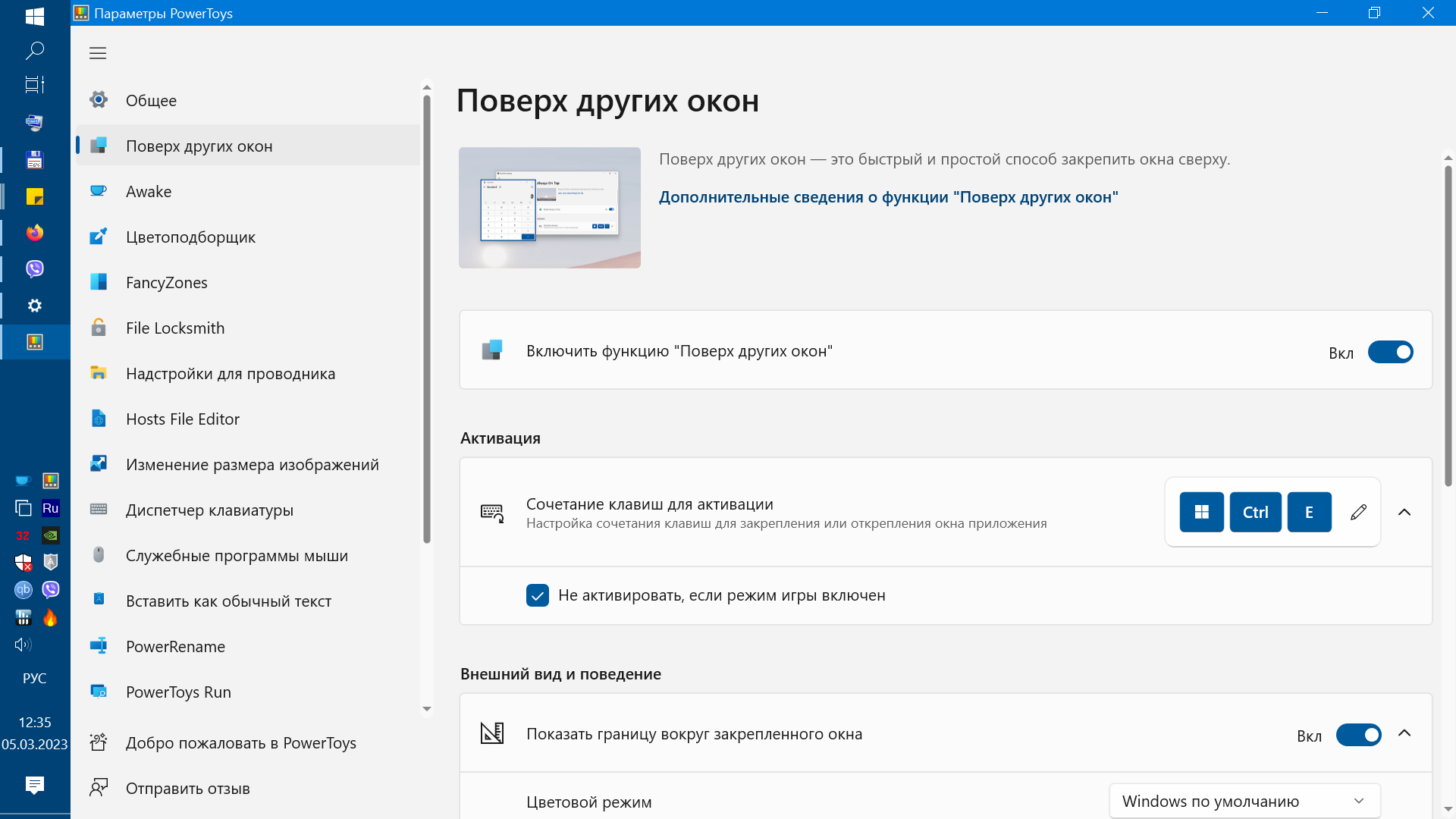The image size is (1456, 819).
Task: Open File Locksmith lock icon
Action: pos(99,328)
